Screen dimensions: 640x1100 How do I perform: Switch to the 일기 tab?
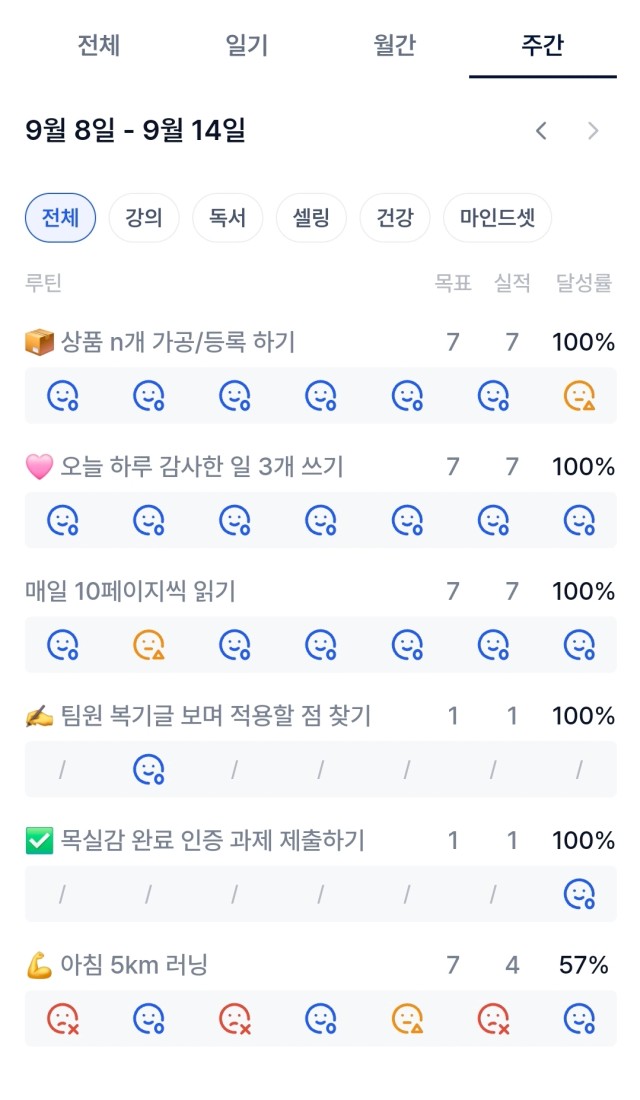point(247,46)
